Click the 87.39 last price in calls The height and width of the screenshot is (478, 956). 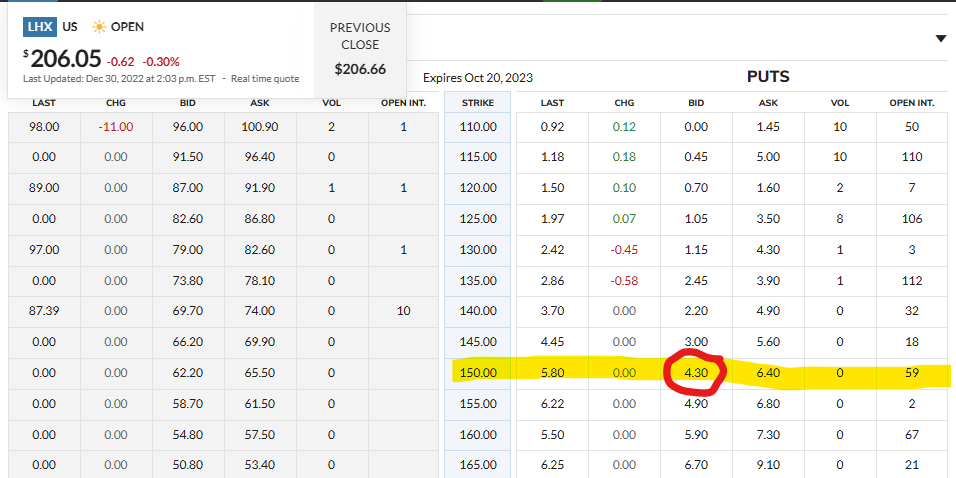coord(43,312)
